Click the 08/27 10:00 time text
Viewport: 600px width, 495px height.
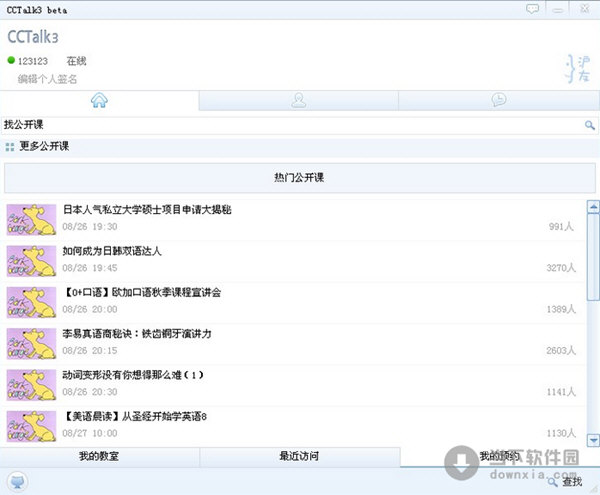pyautogui.click(x=90, y=433)
